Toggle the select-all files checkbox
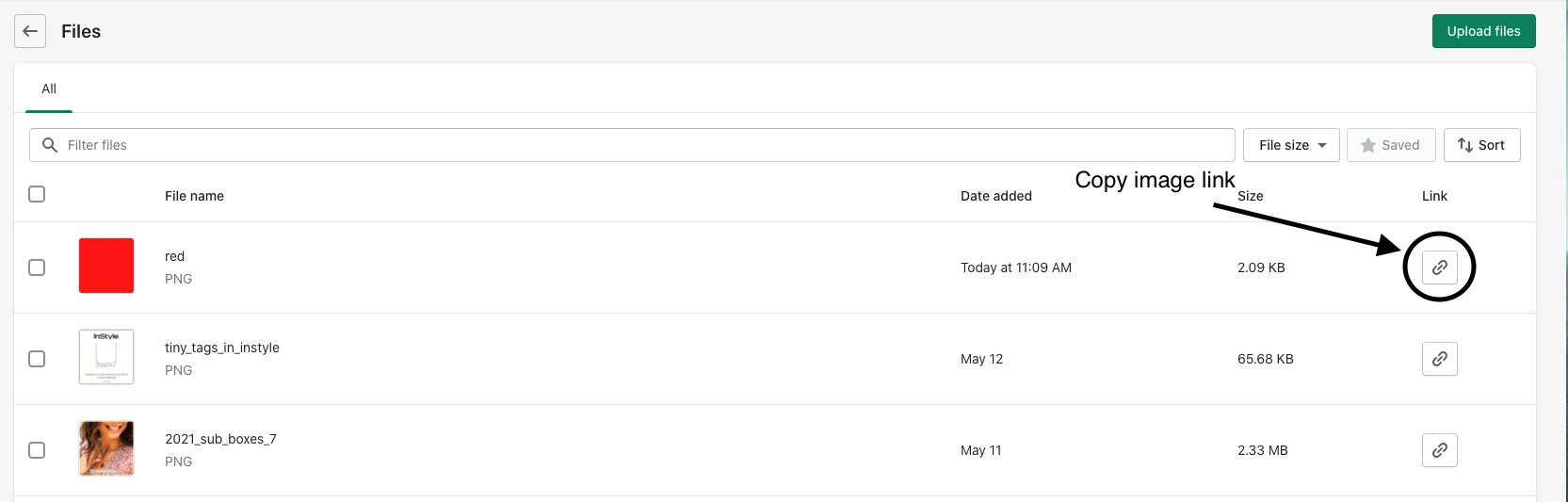The height and width of the screenshot is (502, 1568). coord(37,194)
